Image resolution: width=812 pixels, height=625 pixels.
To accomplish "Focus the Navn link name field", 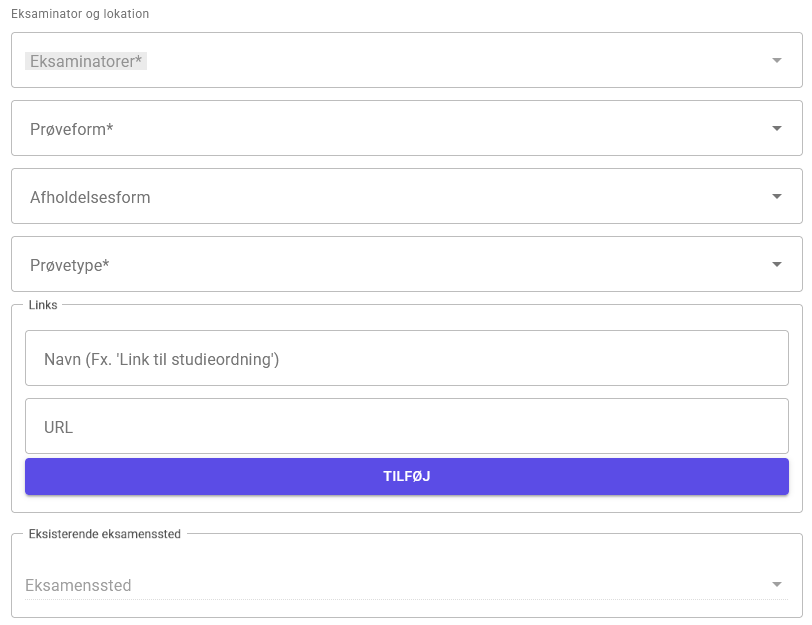I will pos(406,358).
